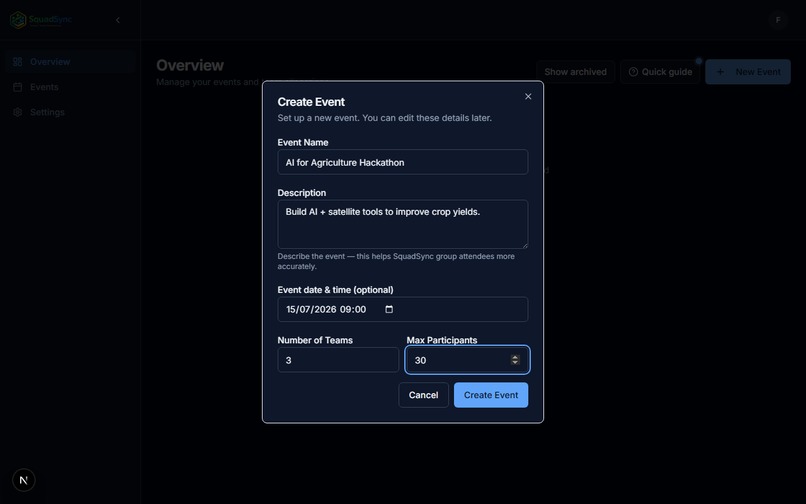Click the SquadSync logo icon
The height and width of the screenshot is (504, 806).
click(x=18, y=20)
